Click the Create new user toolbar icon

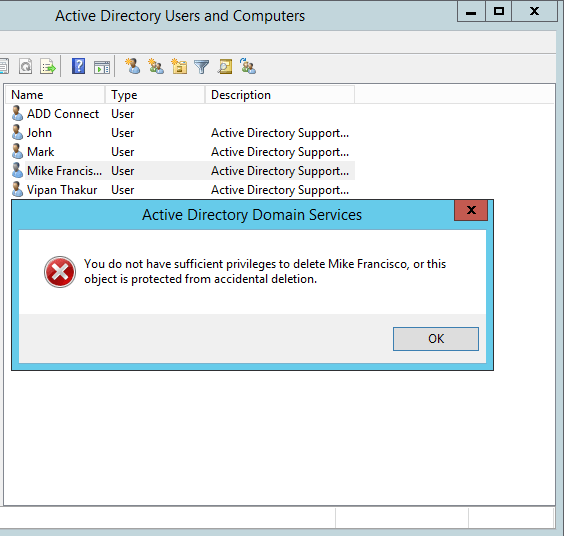pyautogui.click(x=133, y=66)
